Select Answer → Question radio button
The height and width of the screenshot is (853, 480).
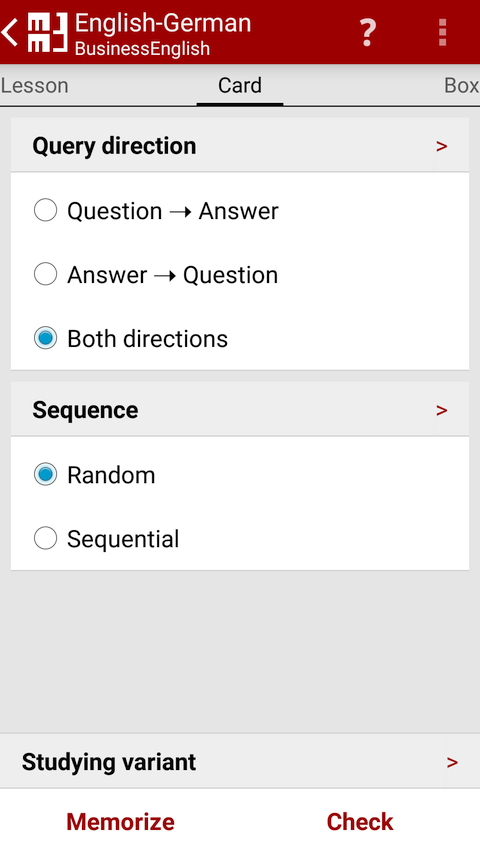(x=46, y=275)
